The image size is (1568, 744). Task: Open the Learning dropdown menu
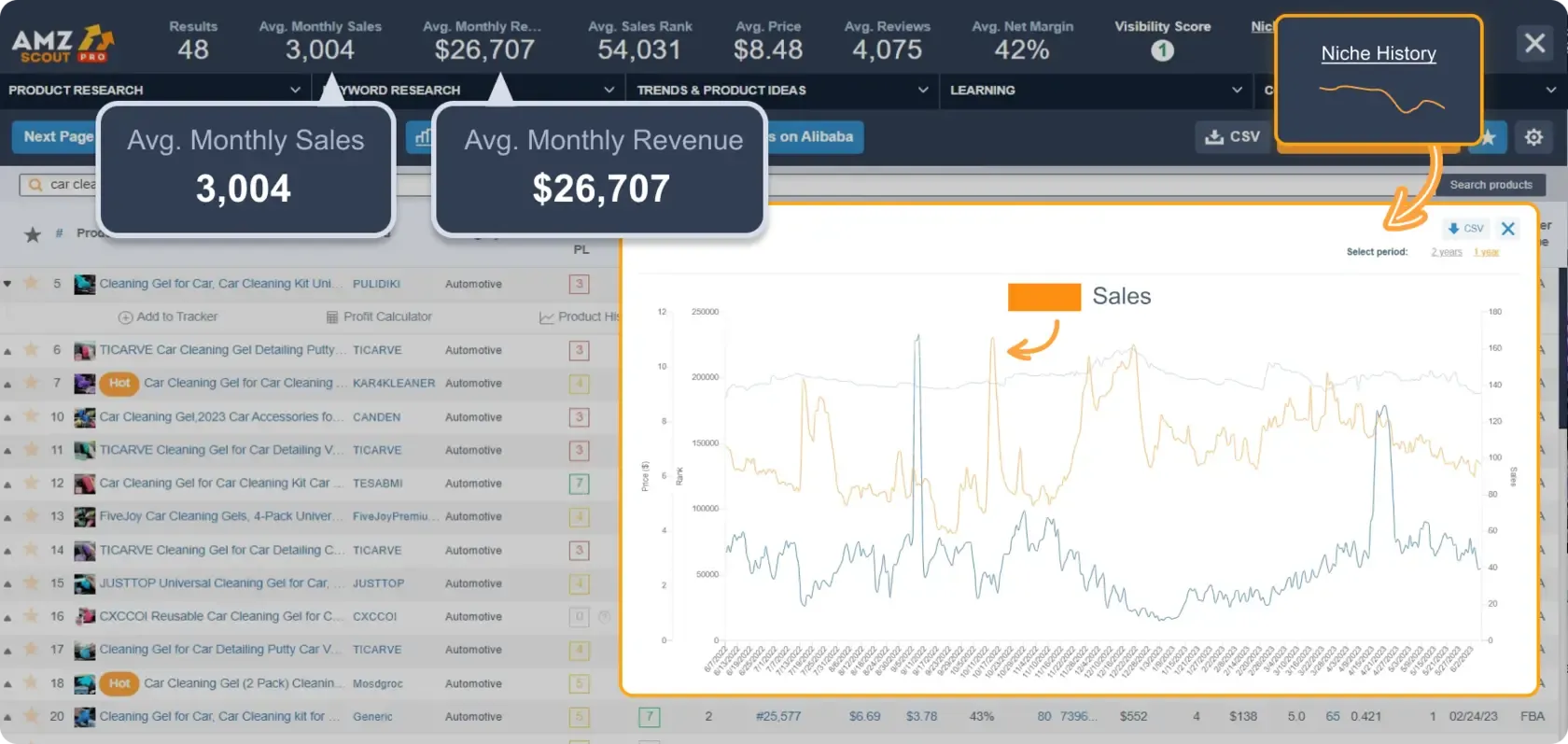[1097, 90]
